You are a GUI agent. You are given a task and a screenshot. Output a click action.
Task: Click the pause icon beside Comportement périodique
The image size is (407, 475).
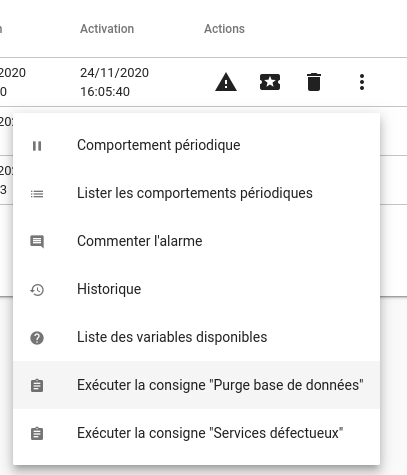37,146
